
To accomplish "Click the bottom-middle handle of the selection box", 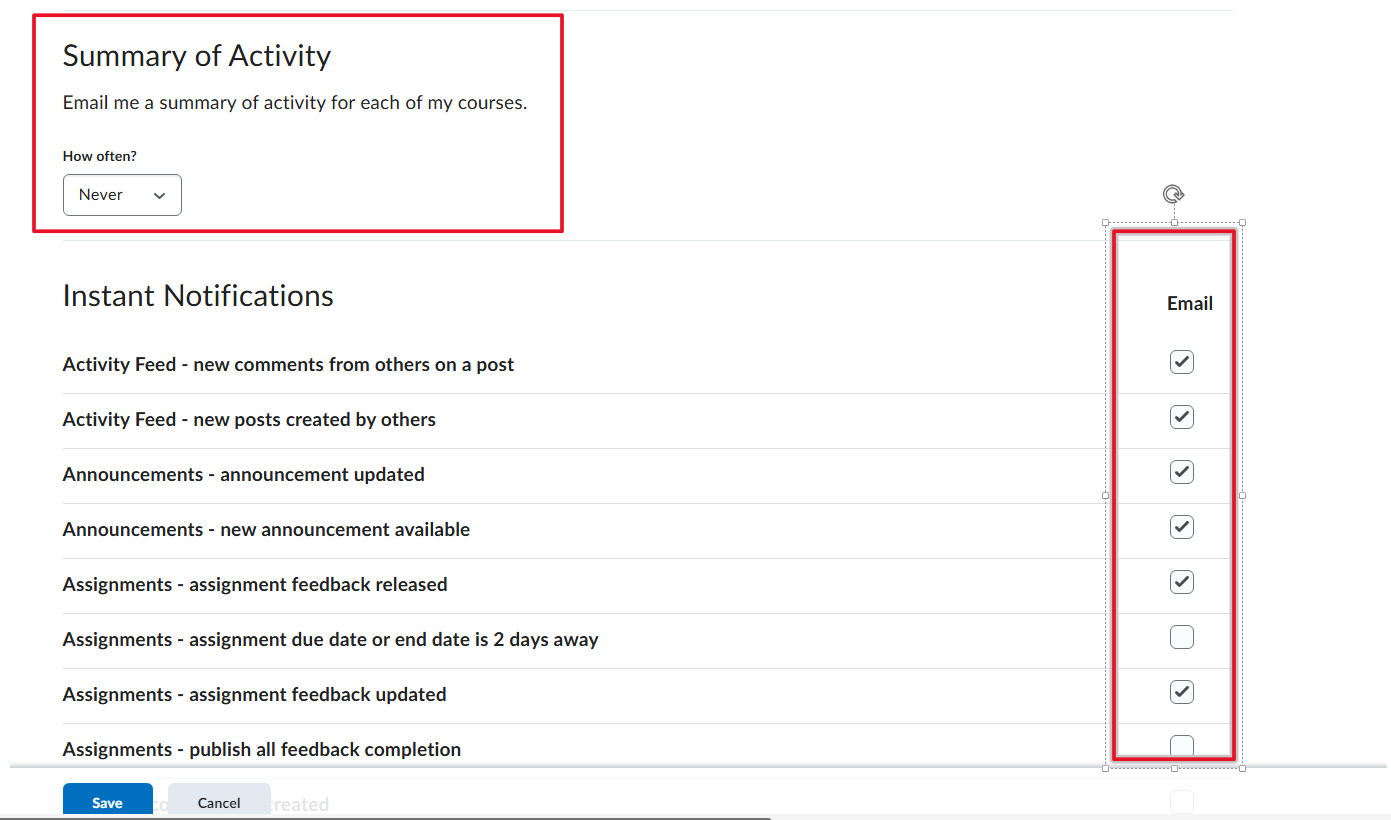I will 1174,768.
